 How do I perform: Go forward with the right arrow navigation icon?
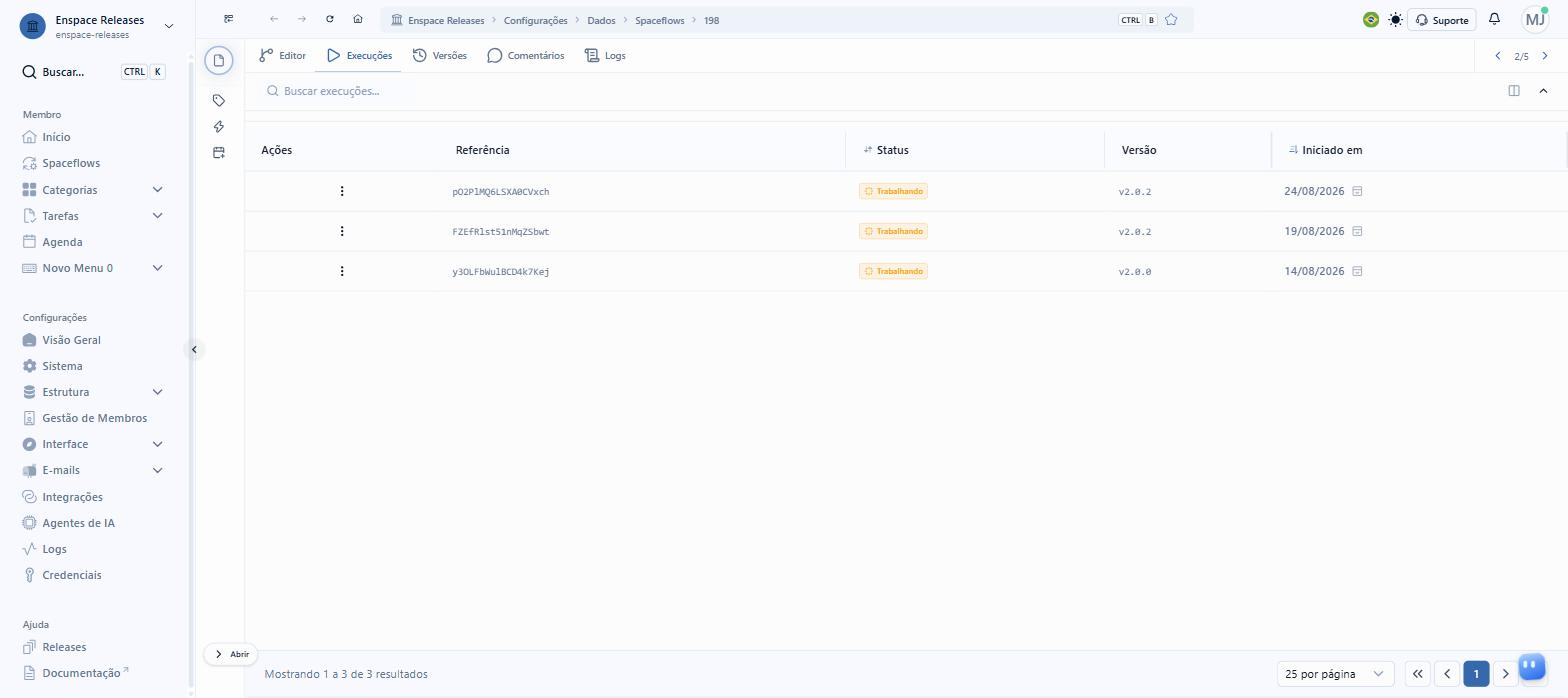point(302,19)
